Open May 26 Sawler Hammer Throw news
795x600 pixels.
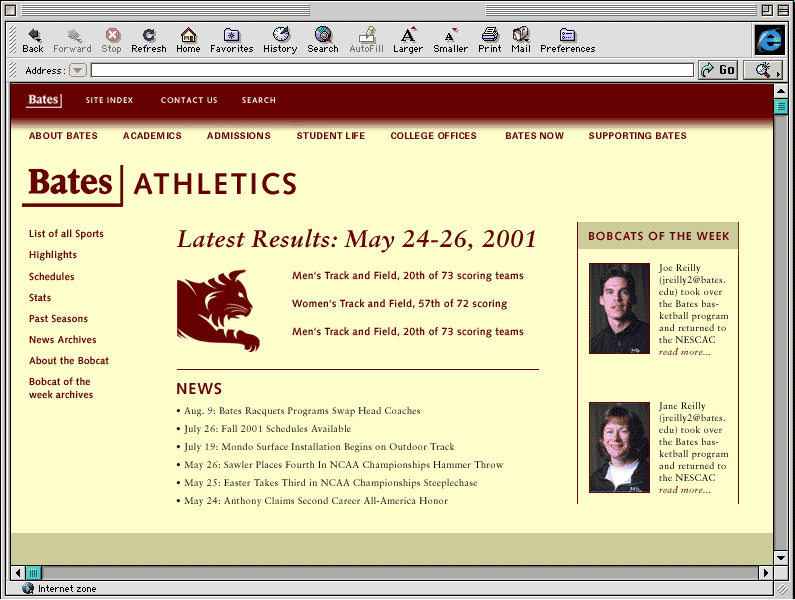343,465
